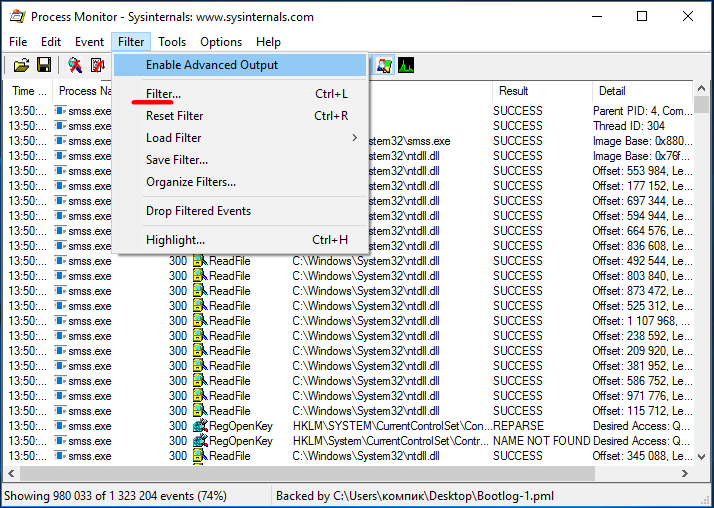714x508 pixels.
Task: Click smss.exe icon in Offset 115 712 row
Action: (61, 411)
